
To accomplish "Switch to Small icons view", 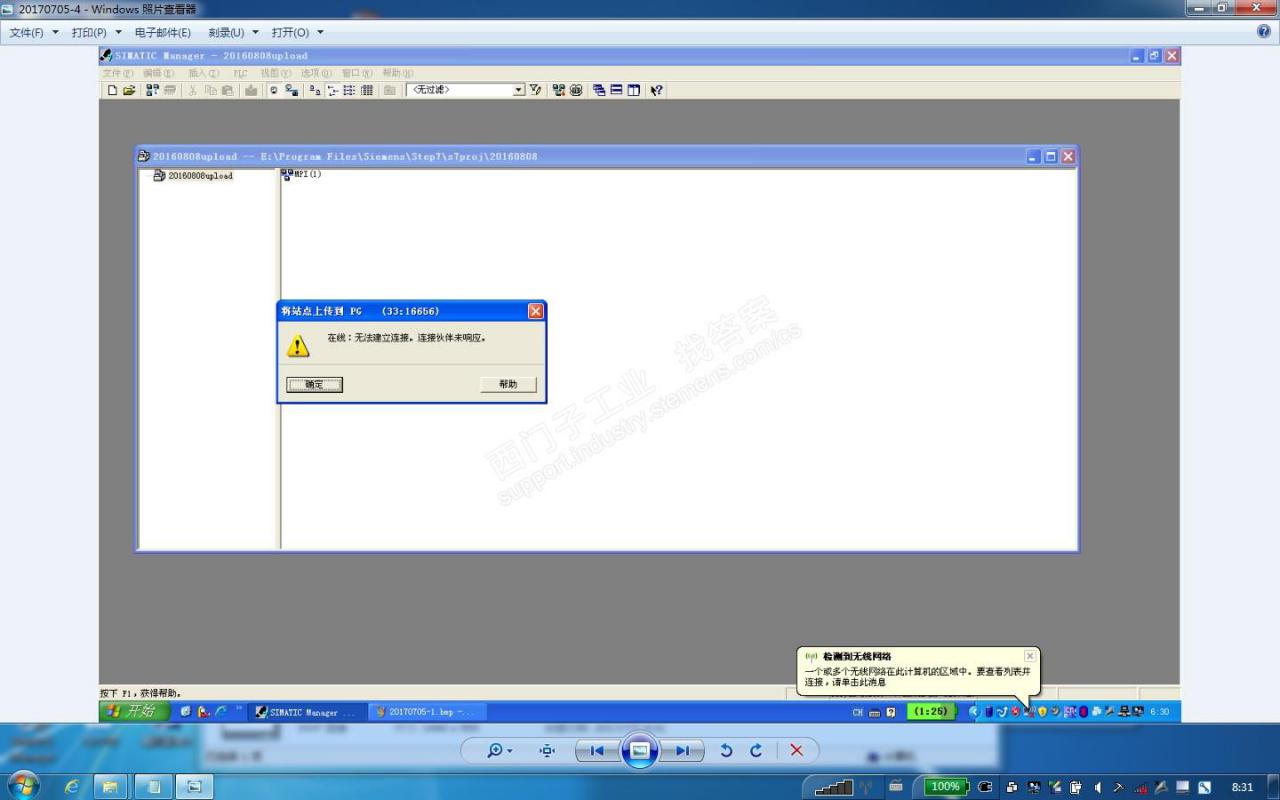I will (x=332, y=90).
